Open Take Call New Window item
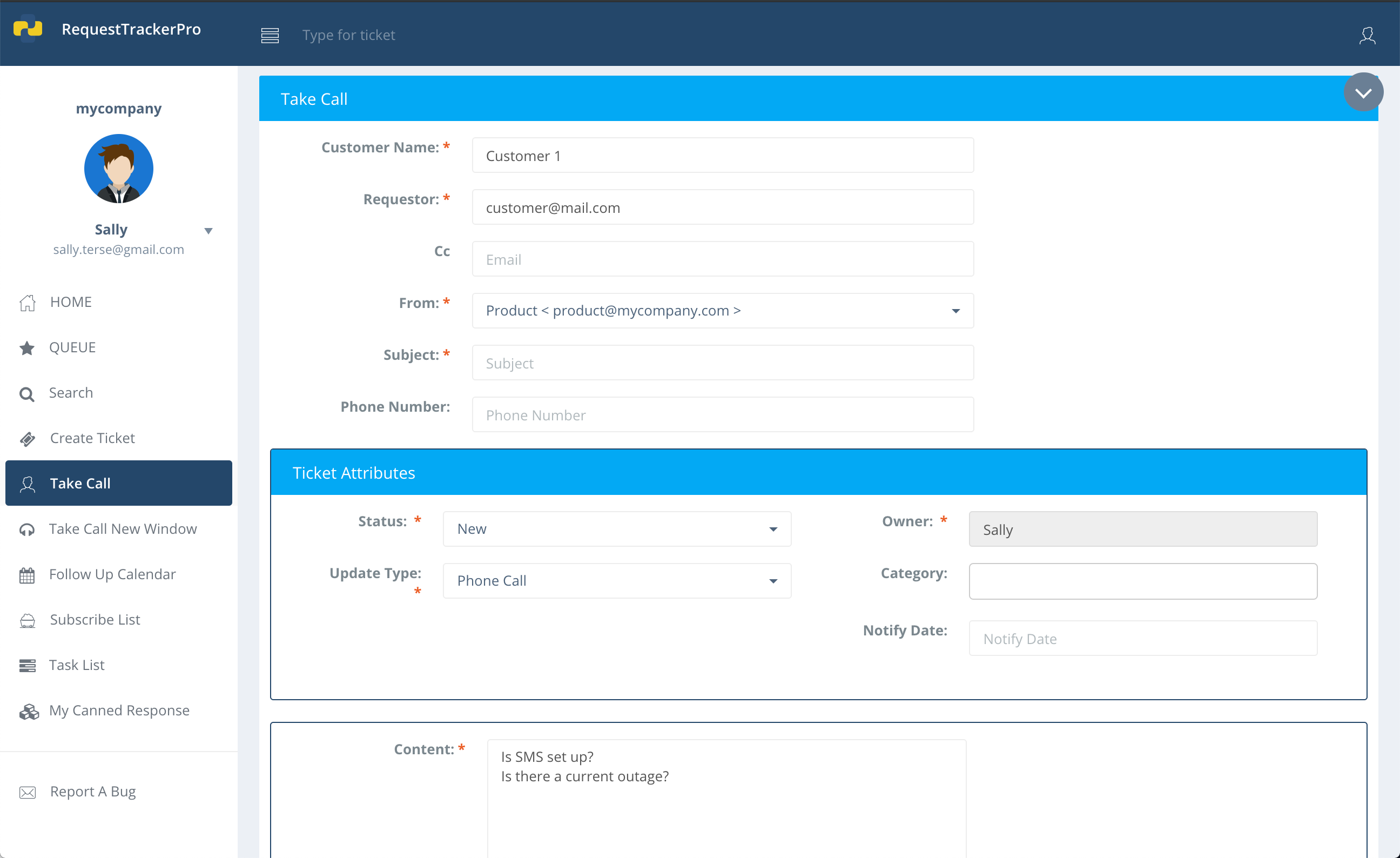 (118, 528)
